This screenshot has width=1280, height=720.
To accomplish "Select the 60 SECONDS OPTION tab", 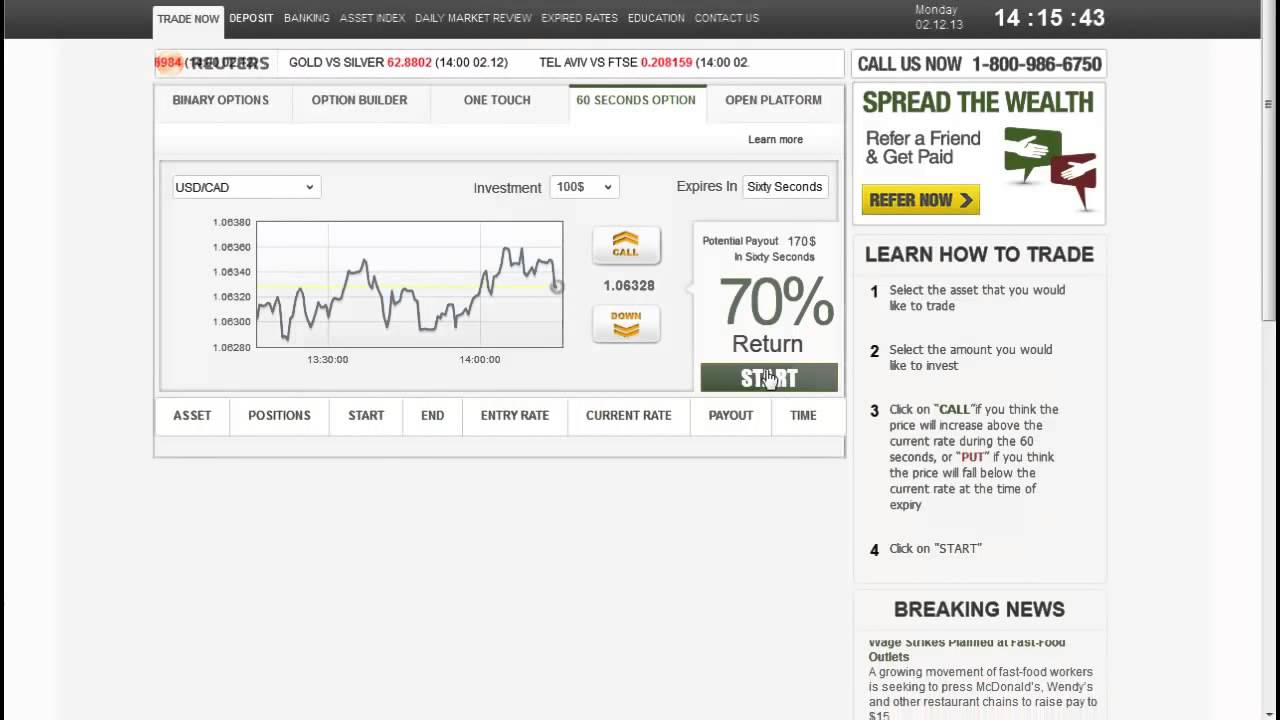I will click(x=636, y=101).
